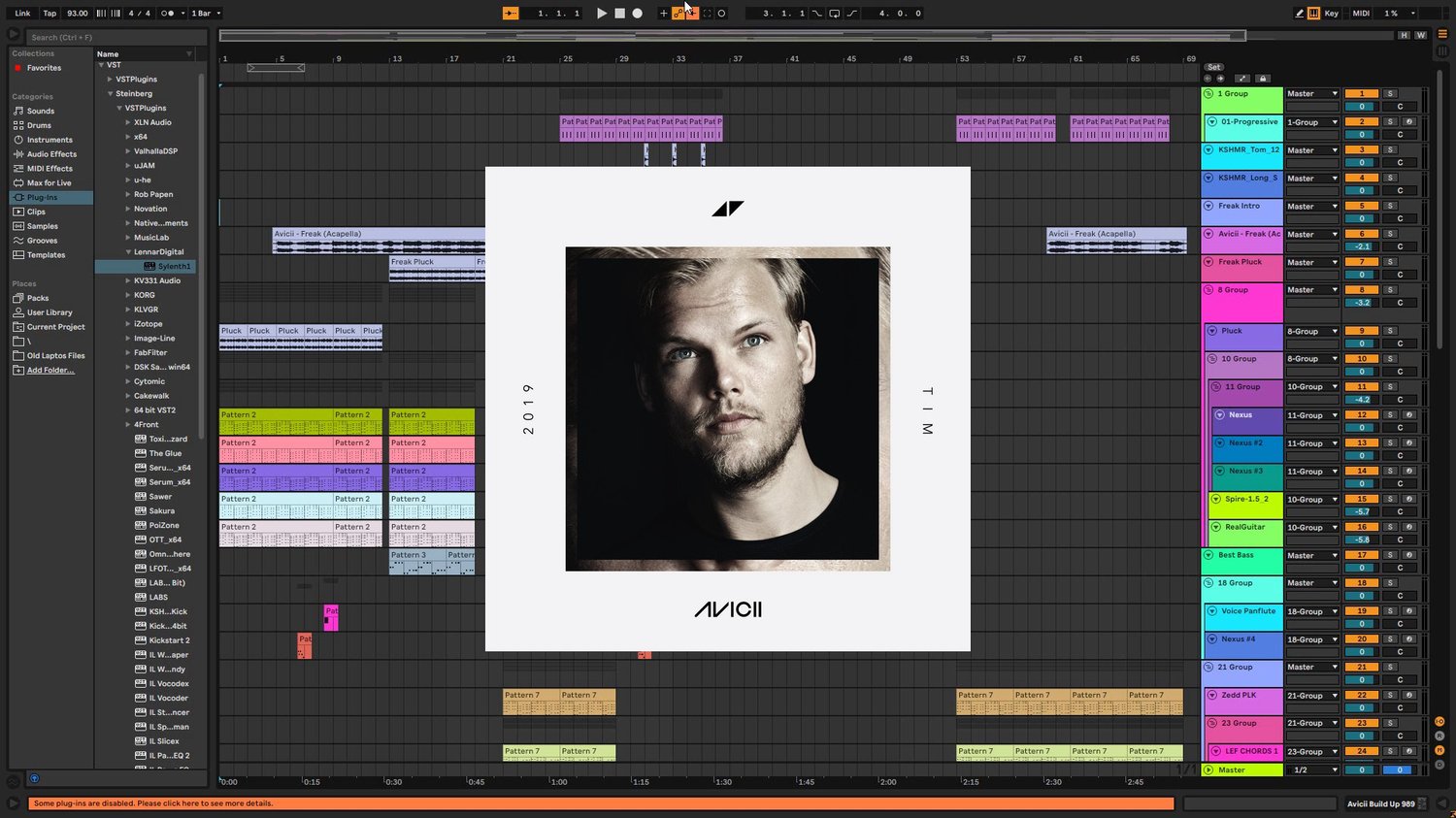Toggle track activator 5 for Freak Intro
Viewport: 1456px width, 818px height.
tap(1362, 206)
